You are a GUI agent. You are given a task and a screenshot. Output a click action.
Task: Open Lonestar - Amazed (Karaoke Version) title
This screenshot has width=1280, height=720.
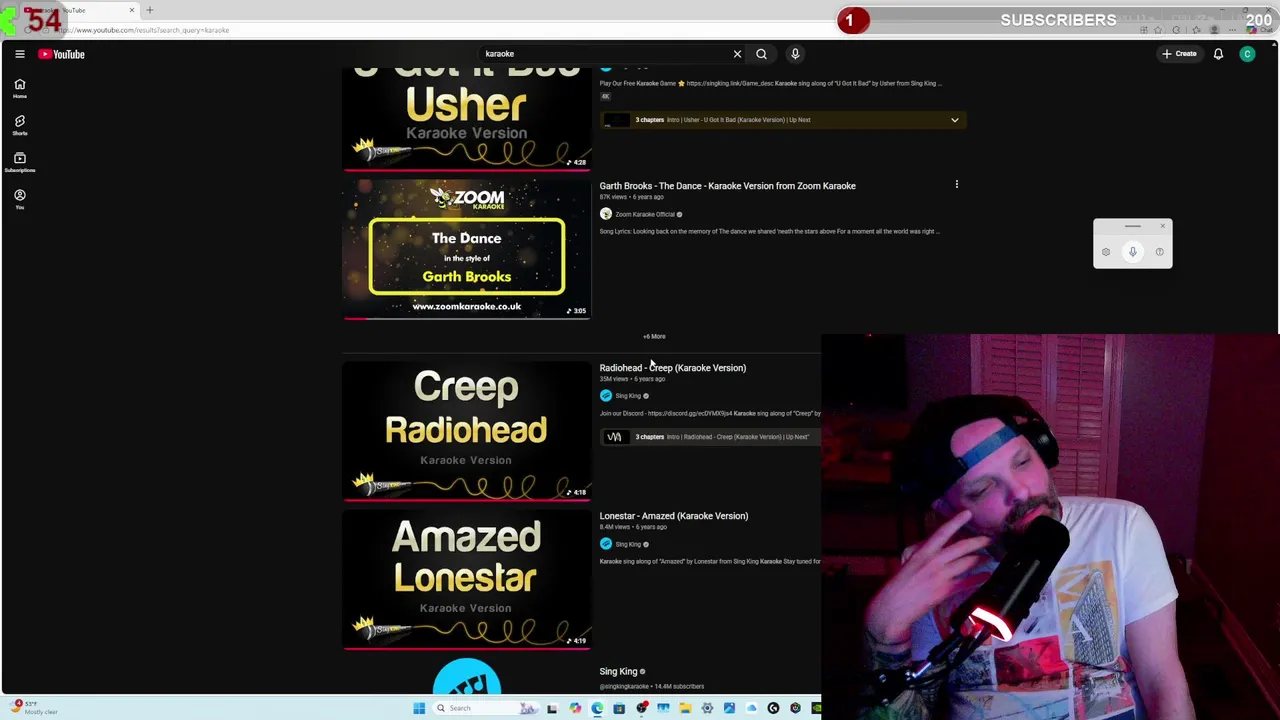[x=673, y=516]
